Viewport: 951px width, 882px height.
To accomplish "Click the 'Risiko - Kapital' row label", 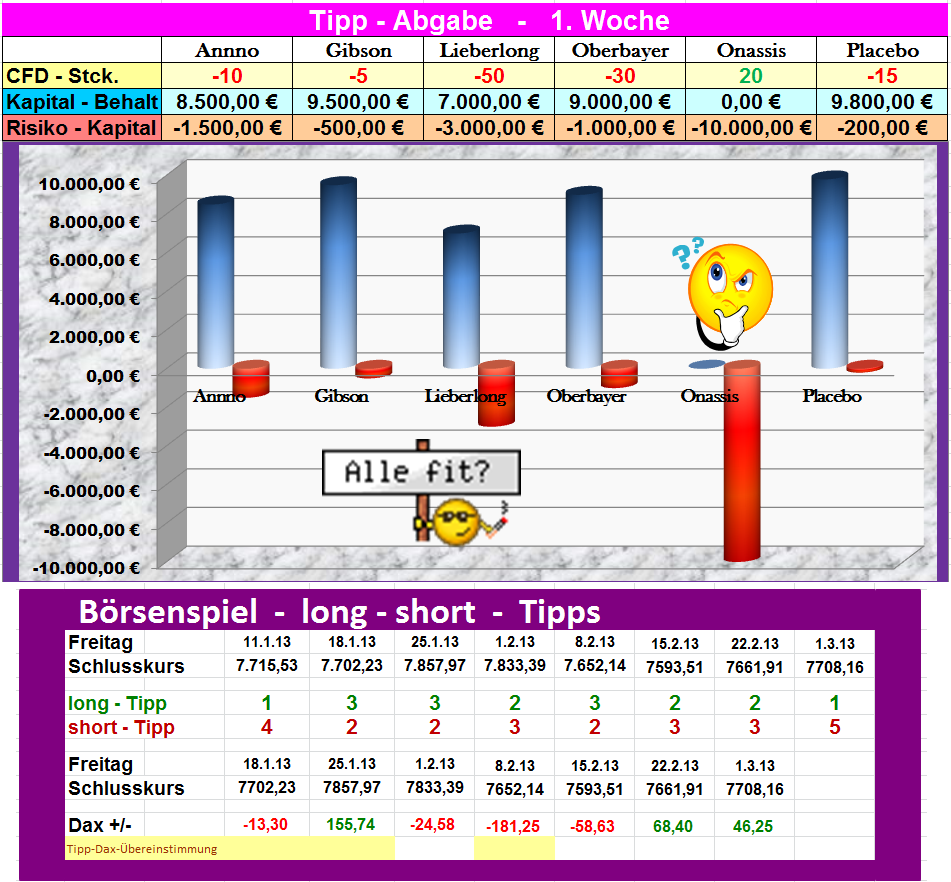I will pos(82,128).
